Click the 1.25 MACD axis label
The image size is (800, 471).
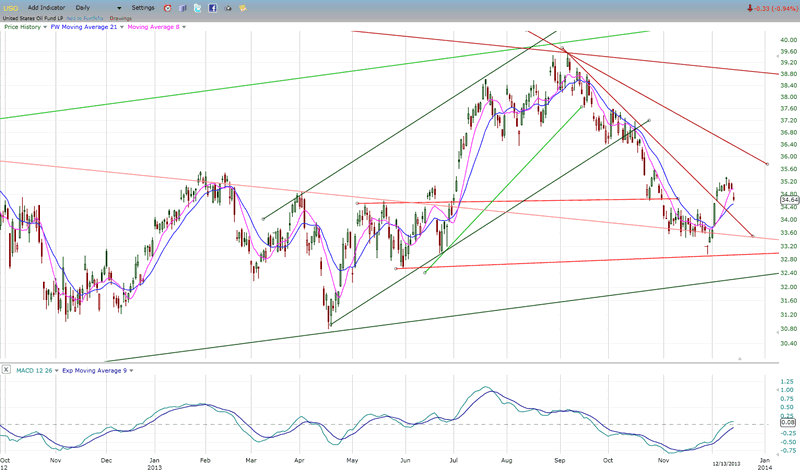tap(787, 382)
